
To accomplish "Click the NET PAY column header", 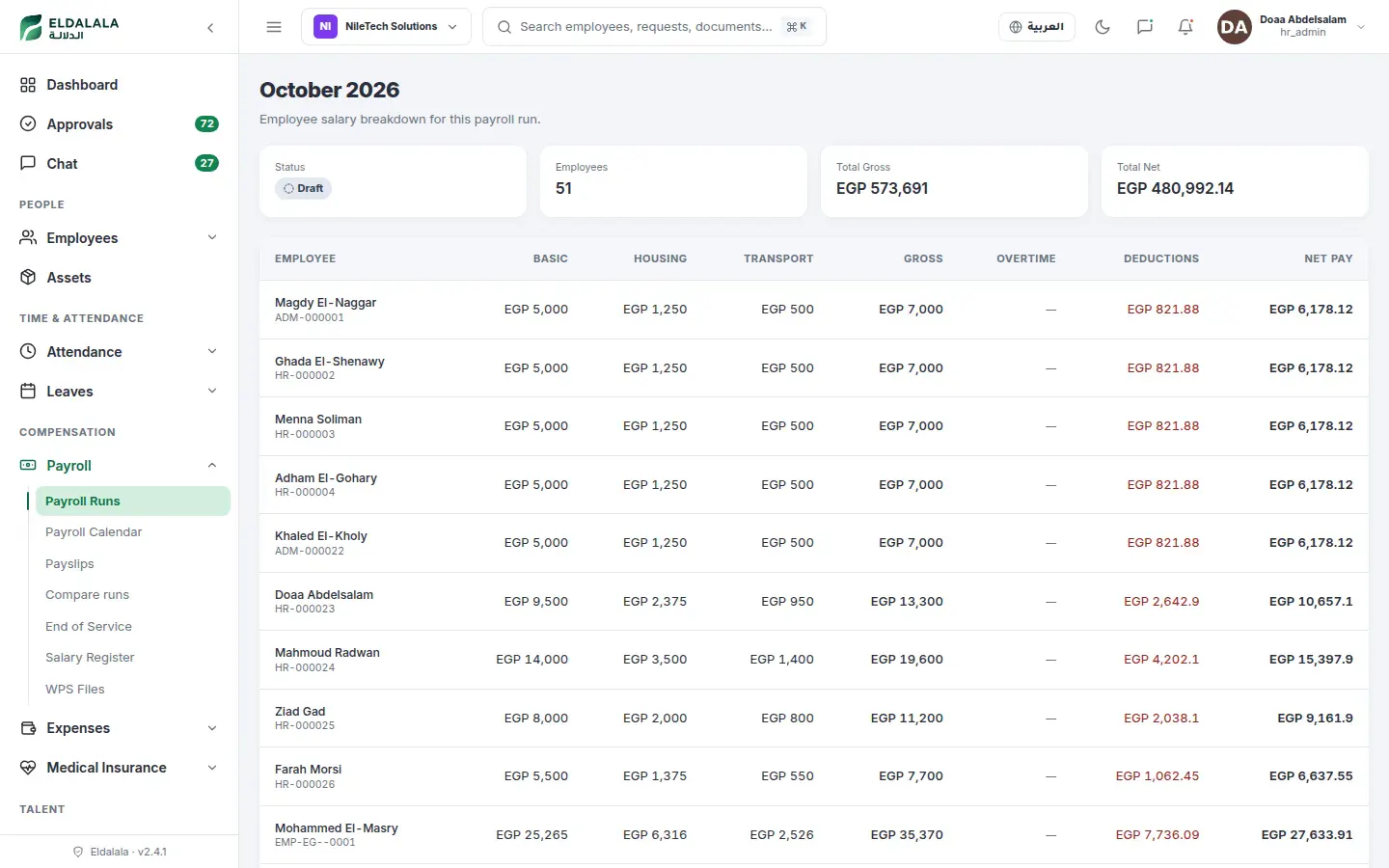I will 1328,258.
